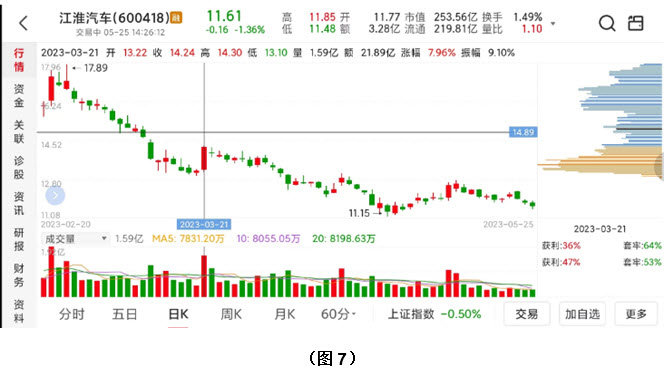
Task: Tap the back arrow icon
Action: [23, 23]
